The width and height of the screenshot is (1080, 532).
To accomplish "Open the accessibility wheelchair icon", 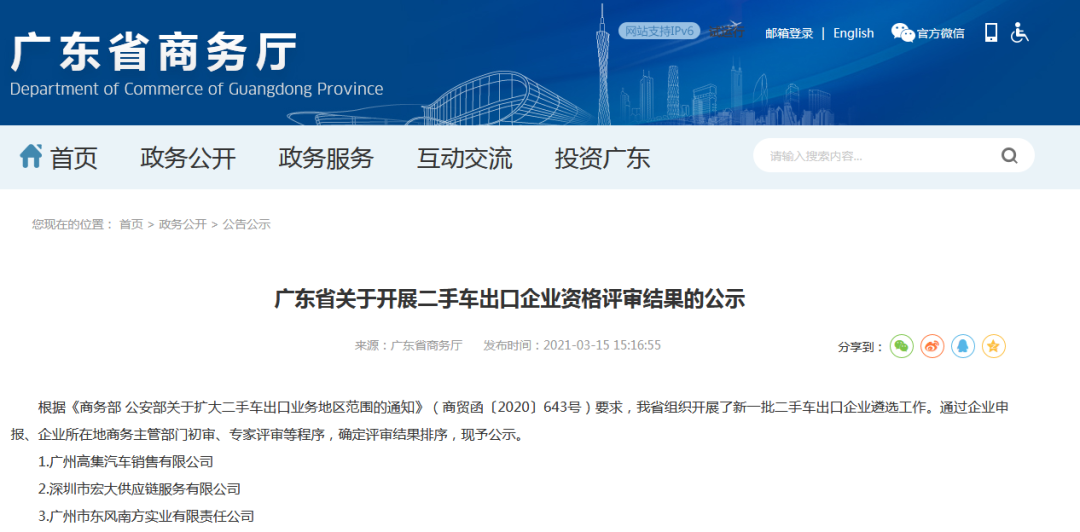I will click(1019, 32).
